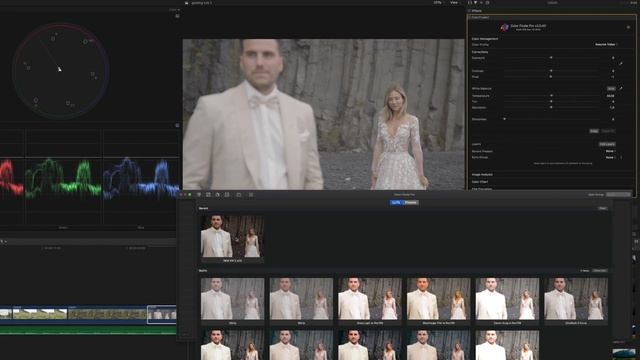The width and height of the screenshot is (640, 360).
Task: Select the first Built-in LUT thumbnail
Action: (232, 299)
